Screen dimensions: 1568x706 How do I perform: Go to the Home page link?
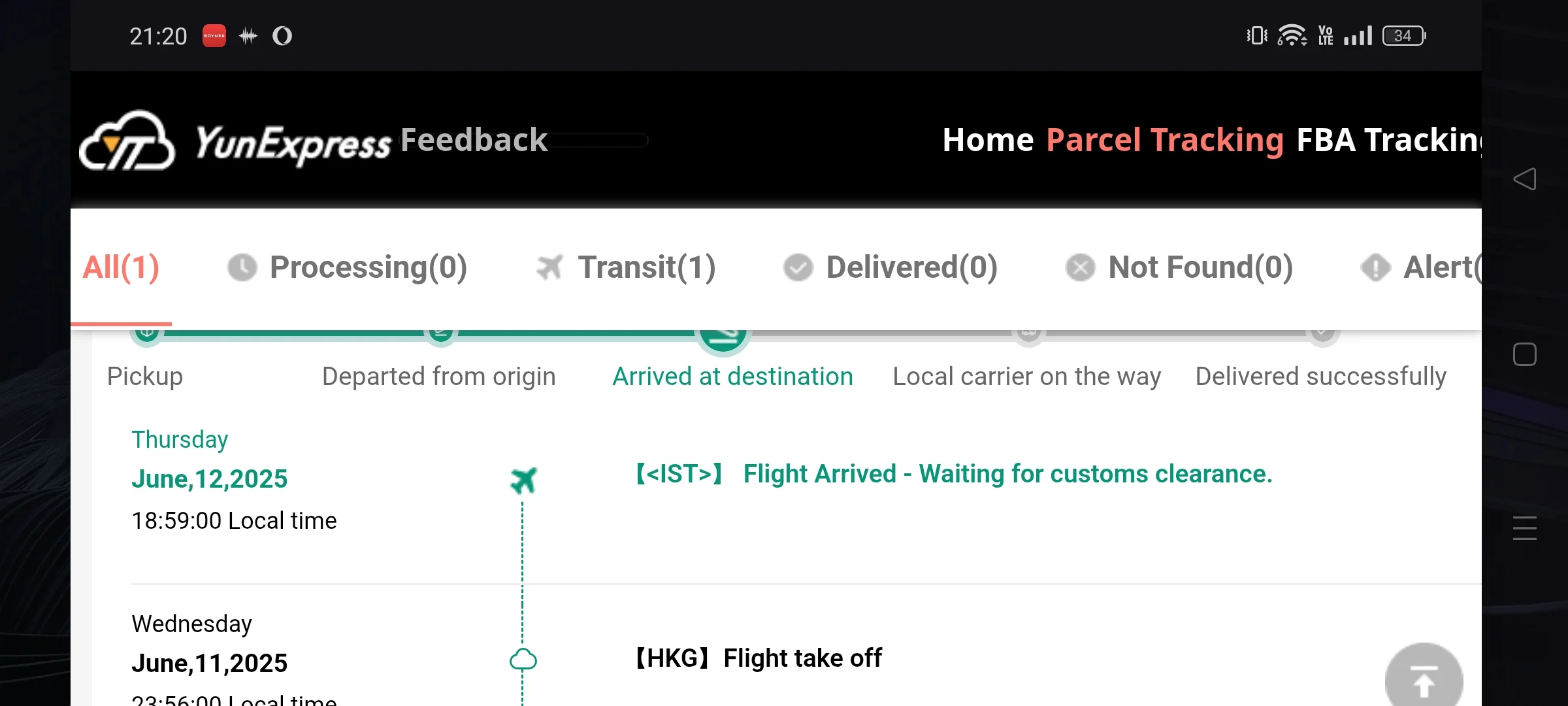coord(988,140)
